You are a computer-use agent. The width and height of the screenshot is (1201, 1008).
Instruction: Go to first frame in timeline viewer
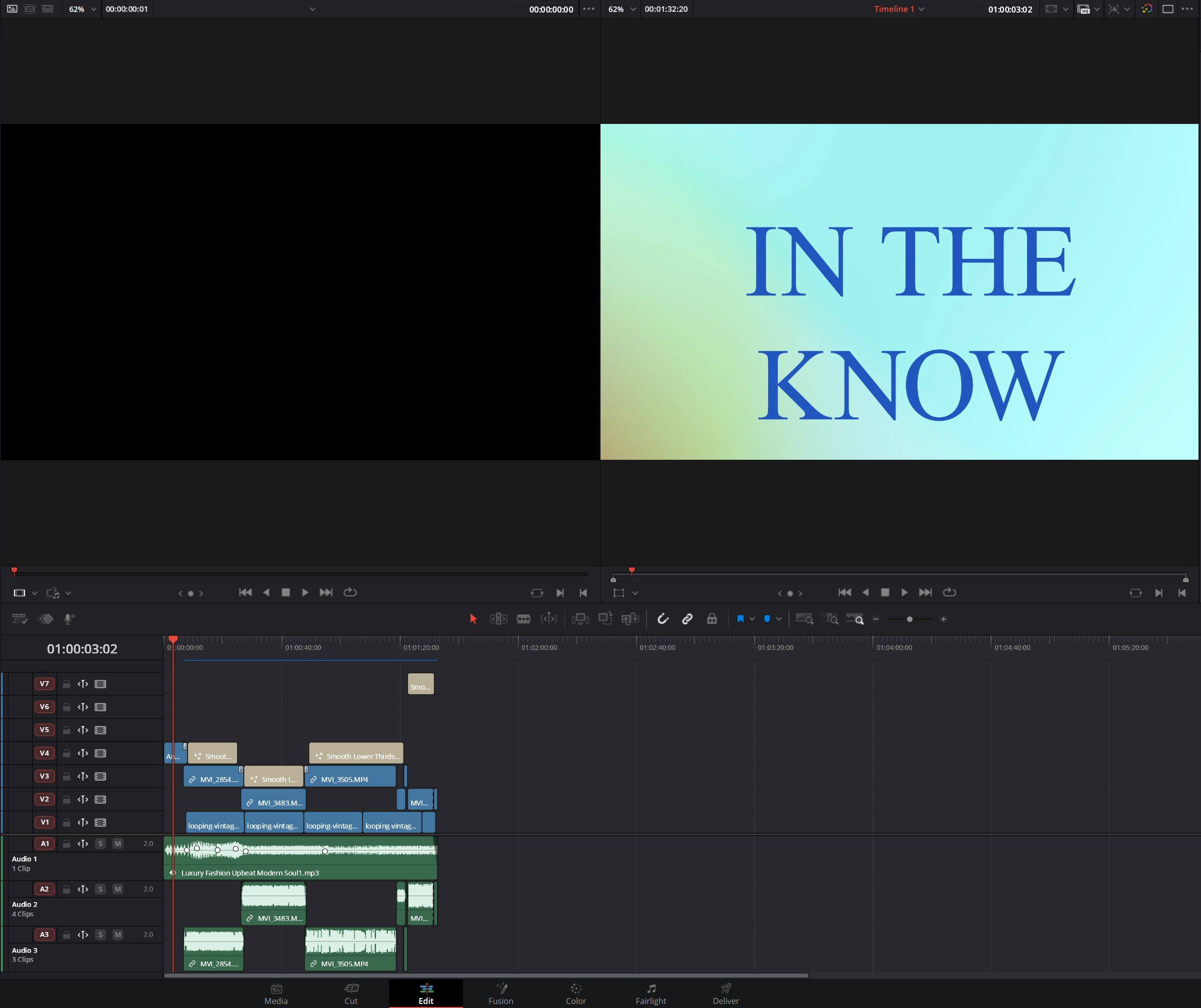844,592
